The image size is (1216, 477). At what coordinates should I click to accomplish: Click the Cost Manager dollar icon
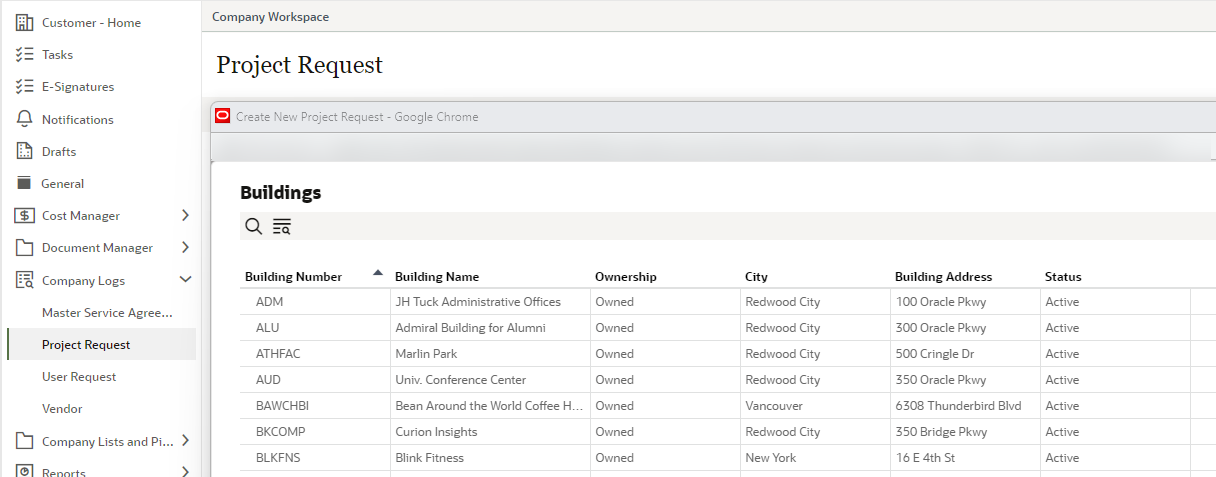coord(25,215)
